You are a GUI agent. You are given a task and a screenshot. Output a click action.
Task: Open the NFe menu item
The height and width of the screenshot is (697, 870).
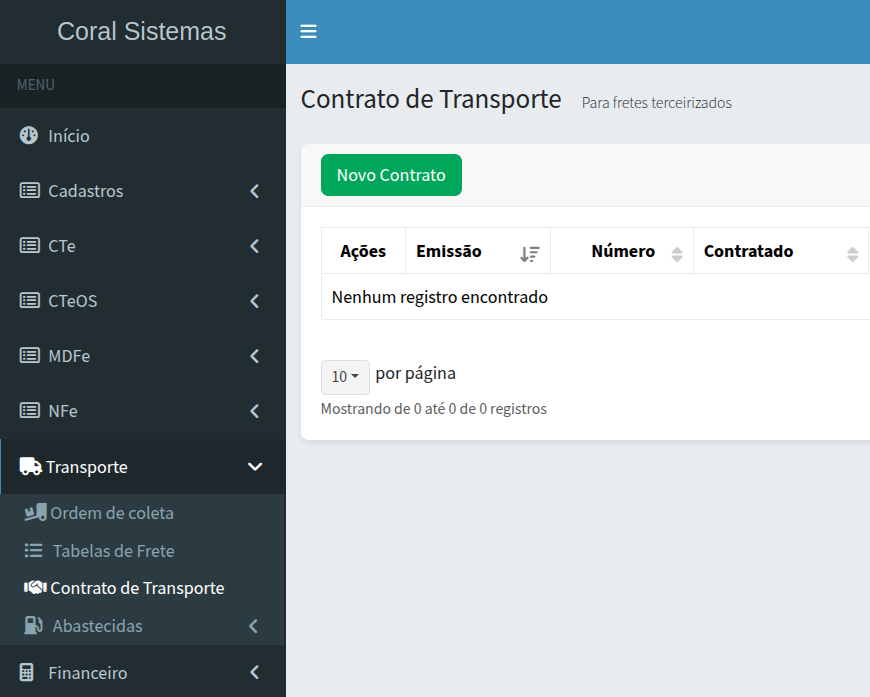(x=63, y=411)
